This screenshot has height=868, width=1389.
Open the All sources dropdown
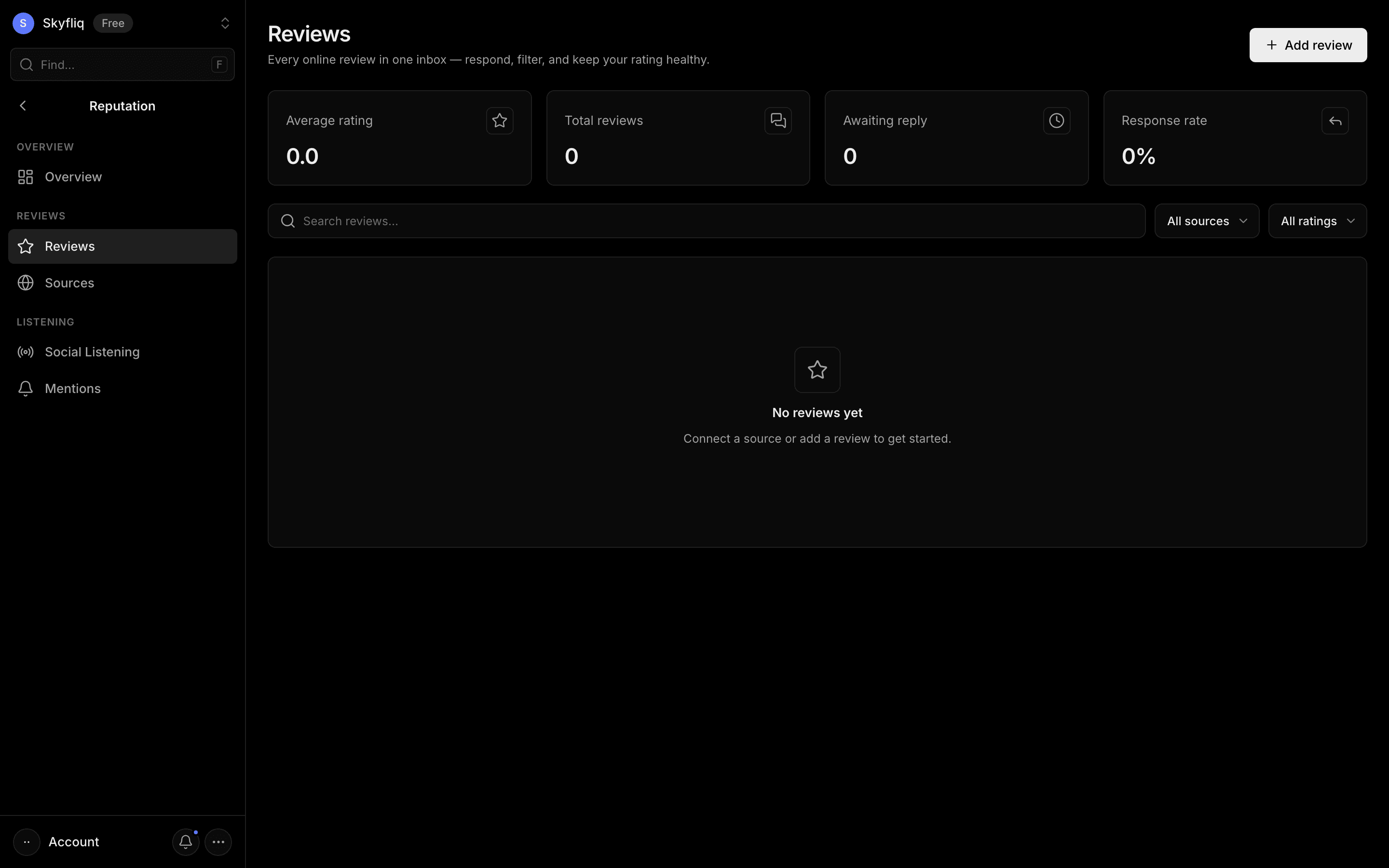1207,221
